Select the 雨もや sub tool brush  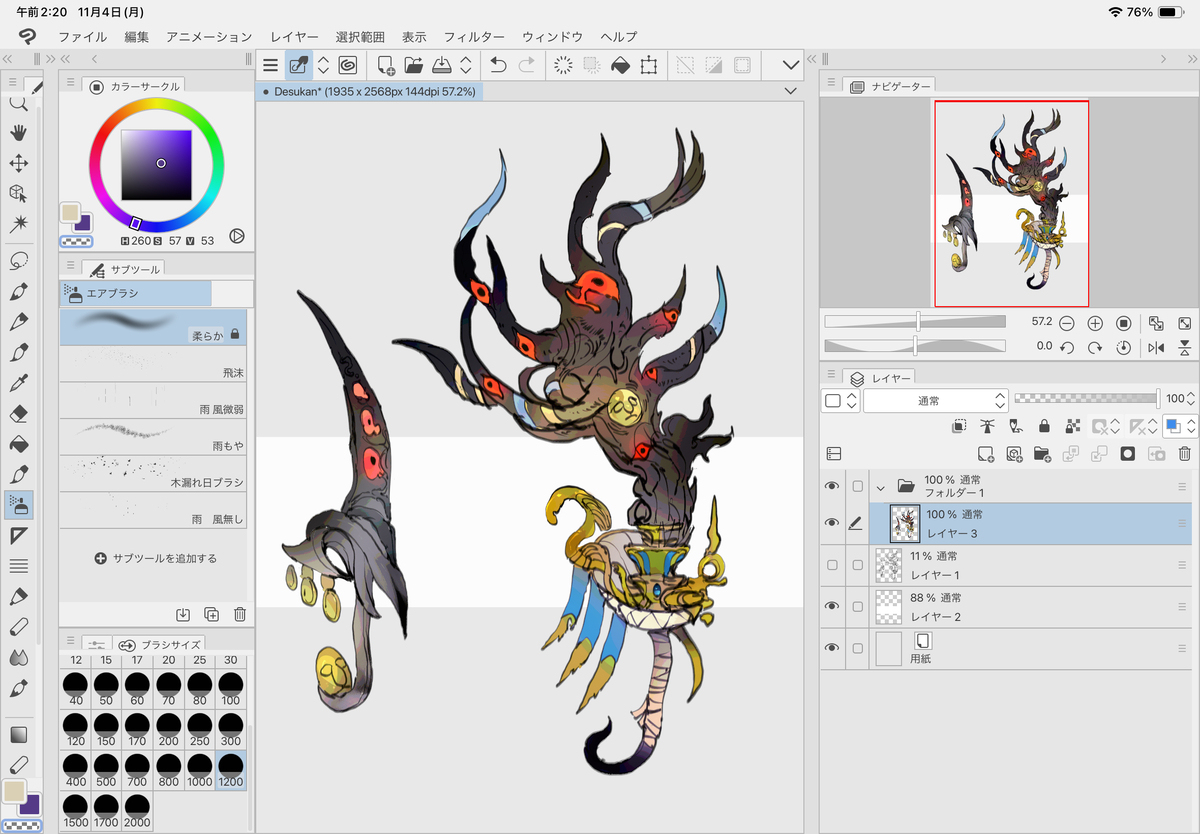point(153,436)
